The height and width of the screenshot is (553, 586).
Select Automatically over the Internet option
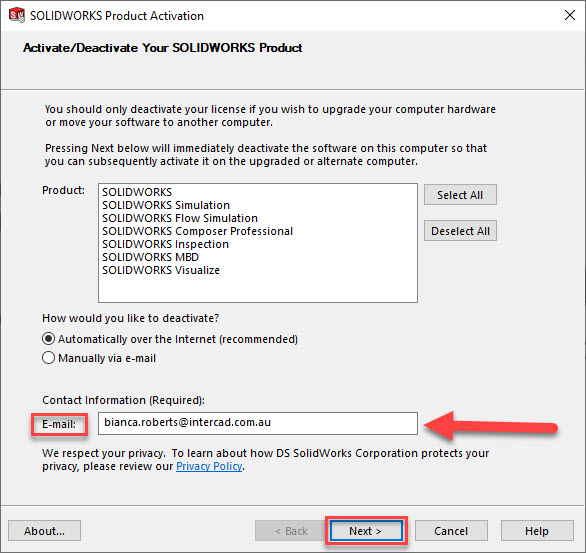point(49,339)
